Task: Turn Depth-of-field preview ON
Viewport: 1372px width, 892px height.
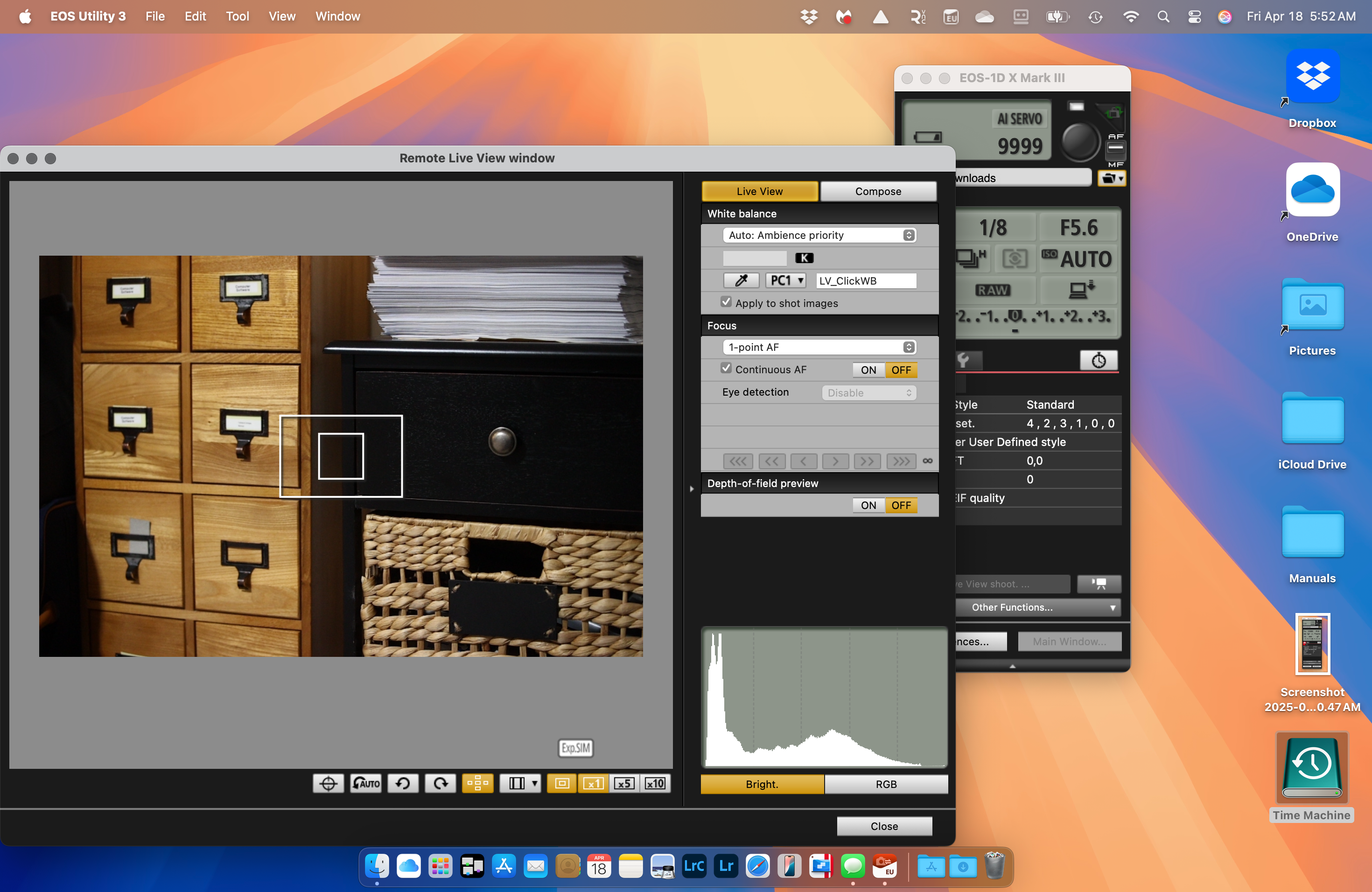Action: click(x=868, y=505)
